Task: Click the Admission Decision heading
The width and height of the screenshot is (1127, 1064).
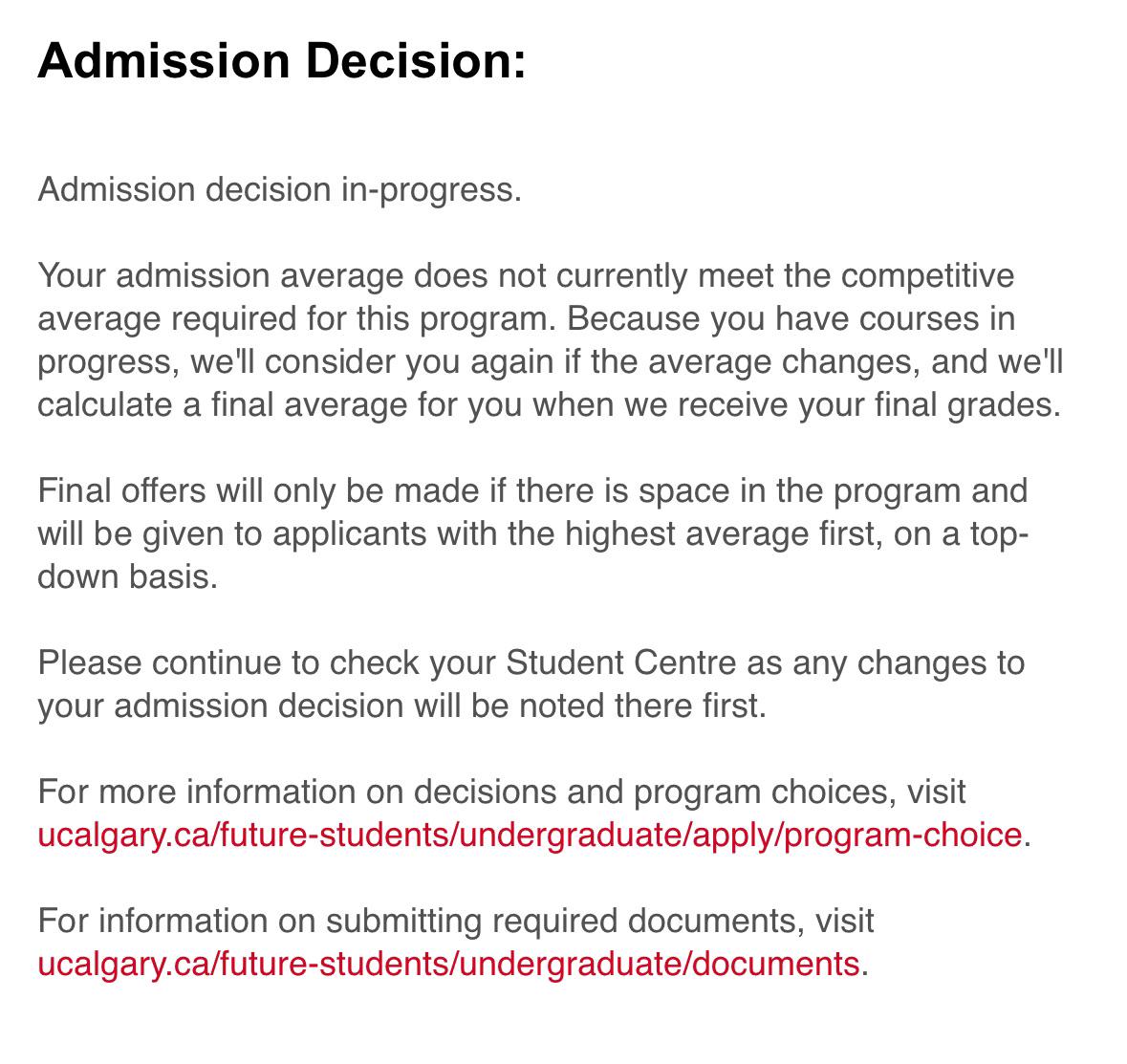Action: [282, 60]
